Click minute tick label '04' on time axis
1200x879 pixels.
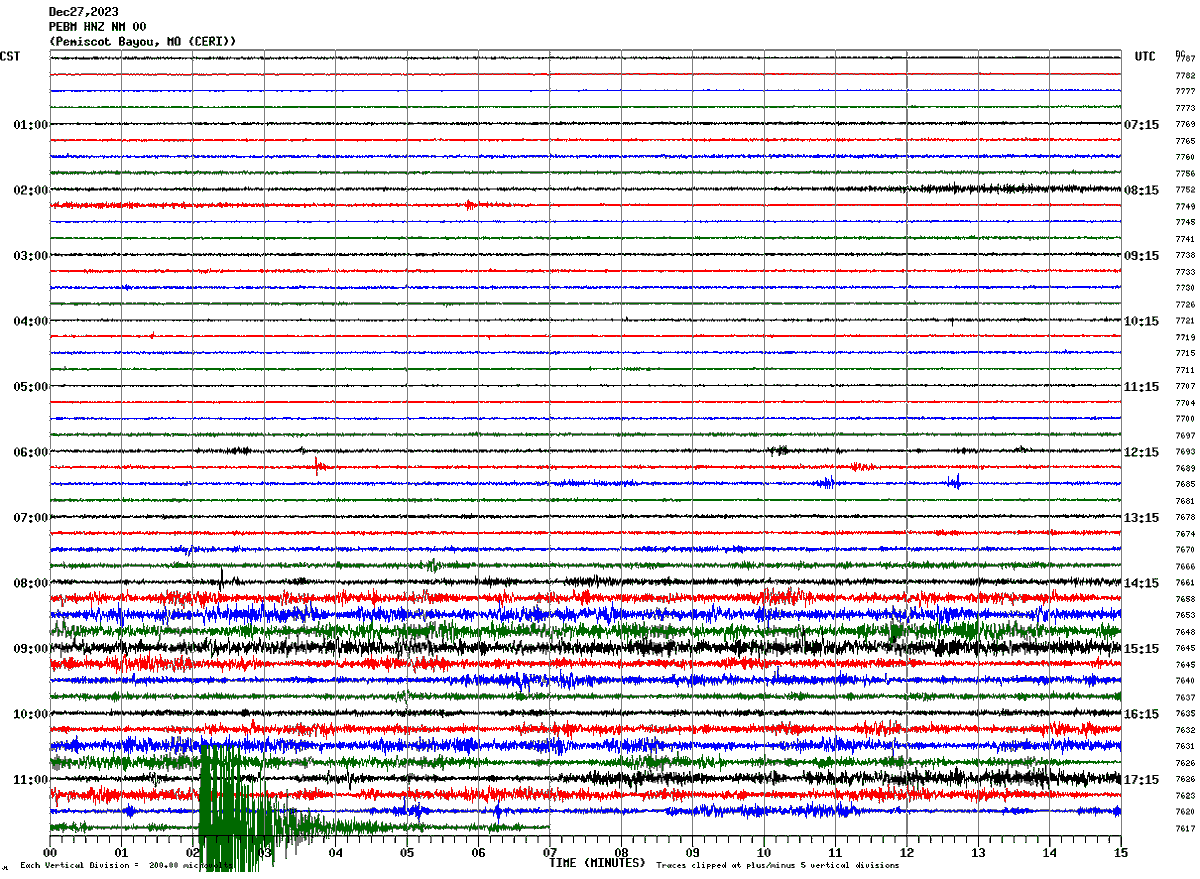(336, 853)
